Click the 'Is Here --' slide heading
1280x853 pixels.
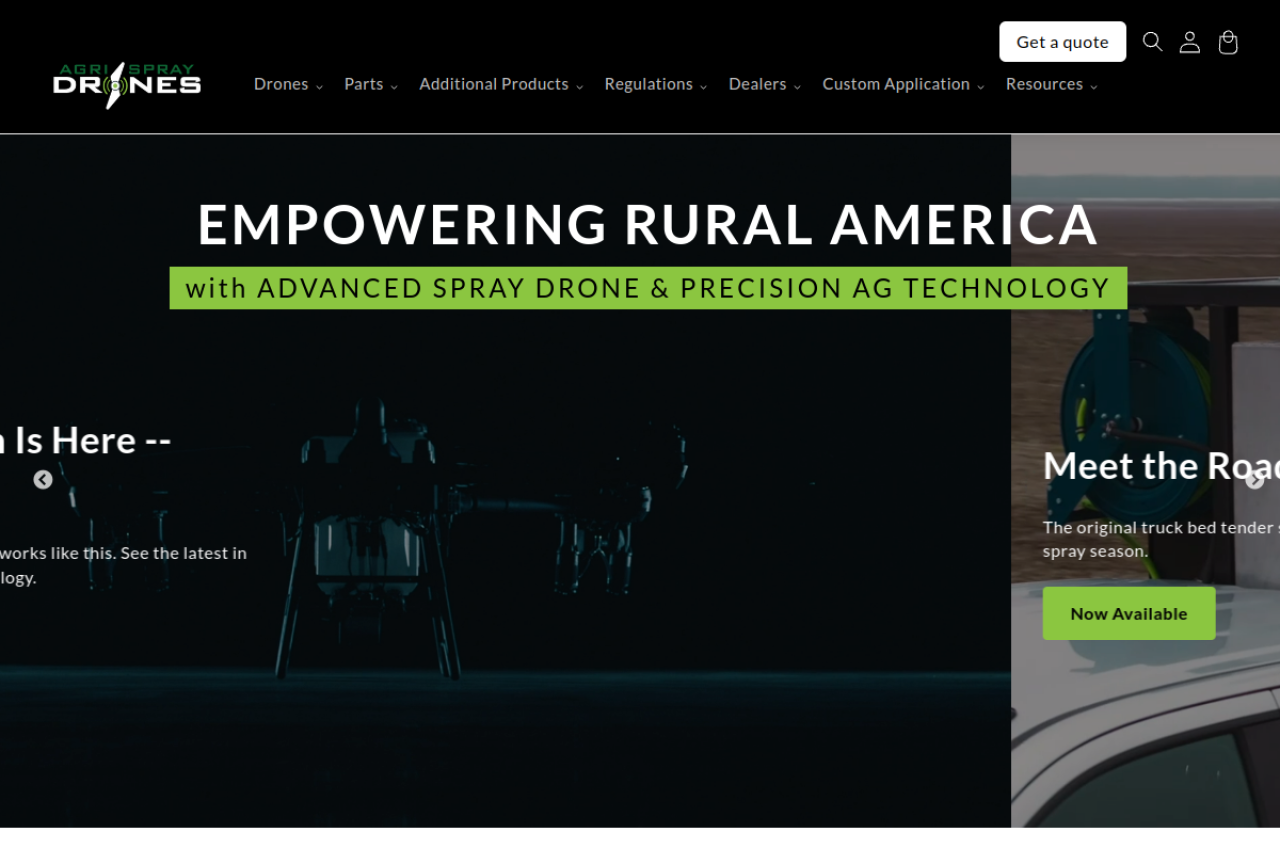(90, 441)
